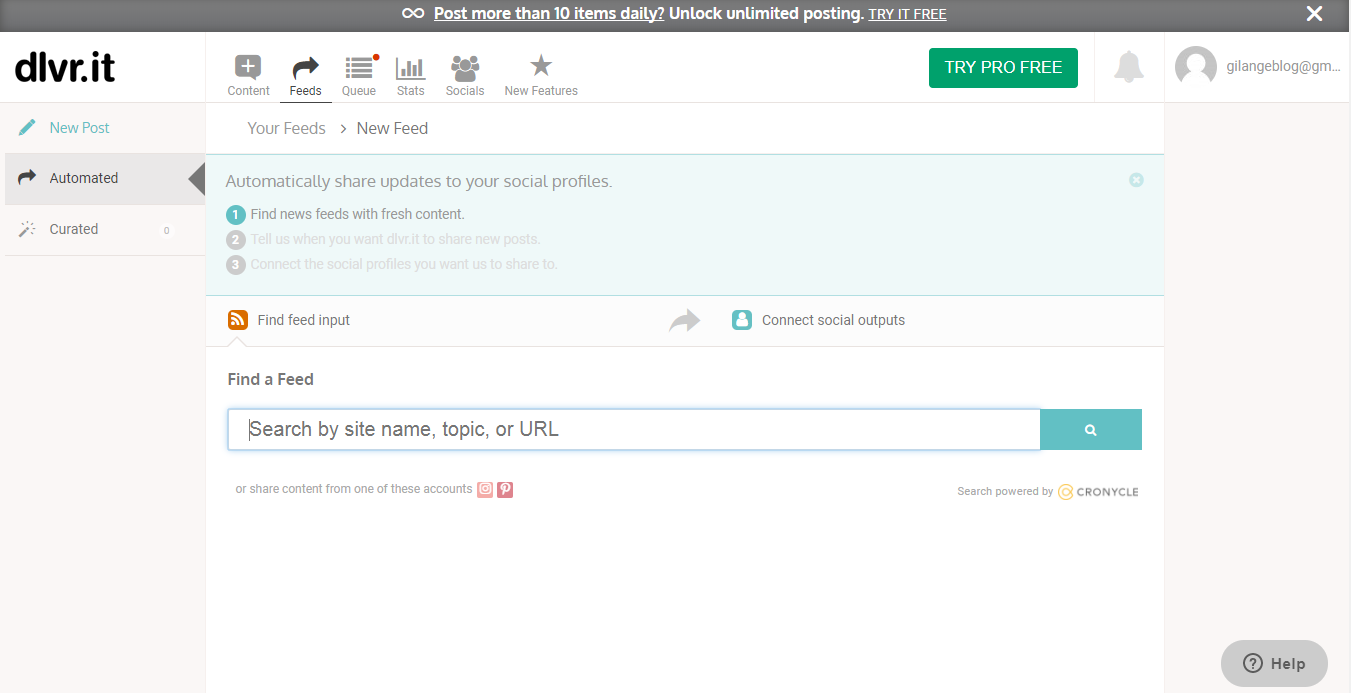Dismiss the instructions panel with its close icon
The width and height of the screenshot is (1351, 693).
click(x=1136, y=180)
